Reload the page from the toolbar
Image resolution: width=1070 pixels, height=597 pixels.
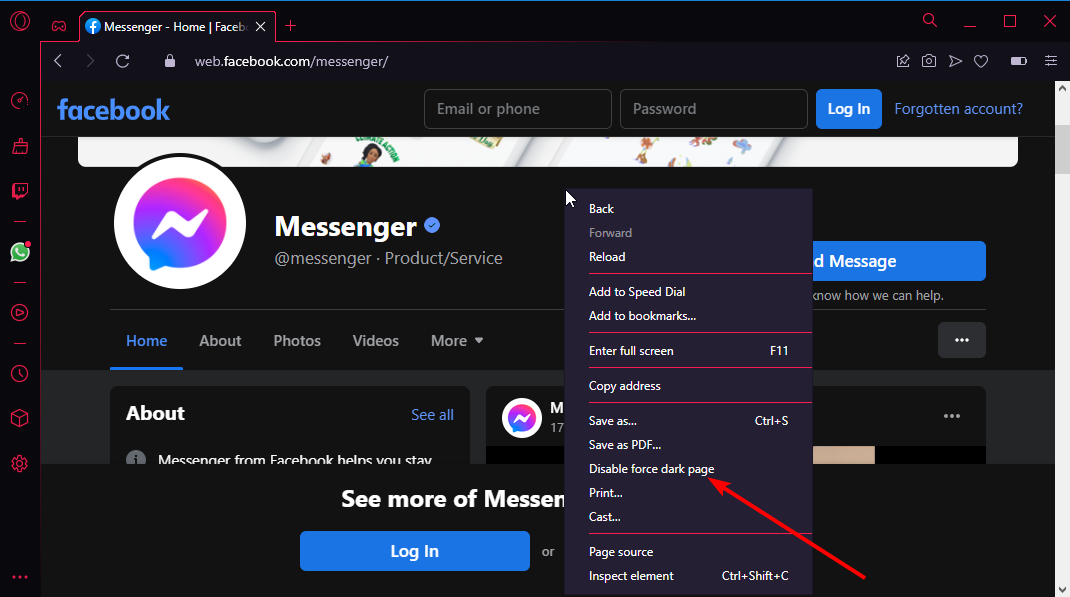123,61
